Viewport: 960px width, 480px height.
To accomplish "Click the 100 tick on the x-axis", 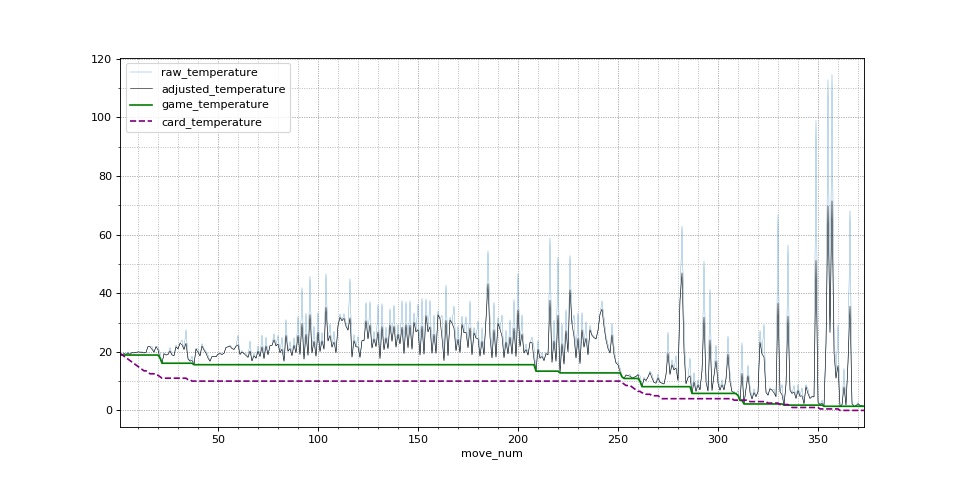I will coord(318,438).
